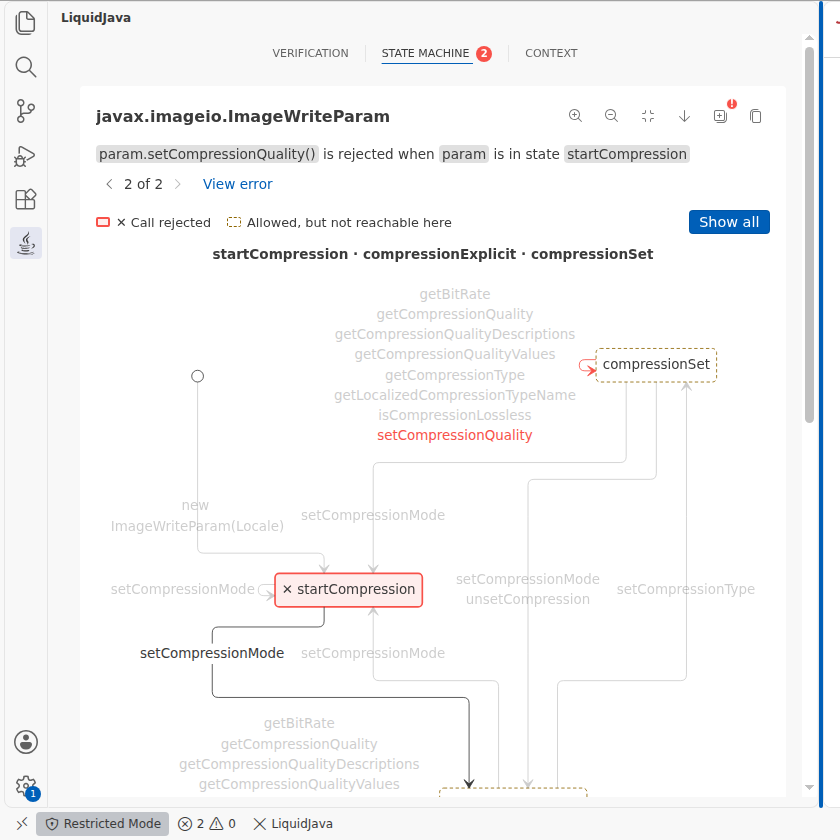Click the View error link
The width and height of the screenshot is (840, 840).
pyautogui.click(x=237, y=184)
